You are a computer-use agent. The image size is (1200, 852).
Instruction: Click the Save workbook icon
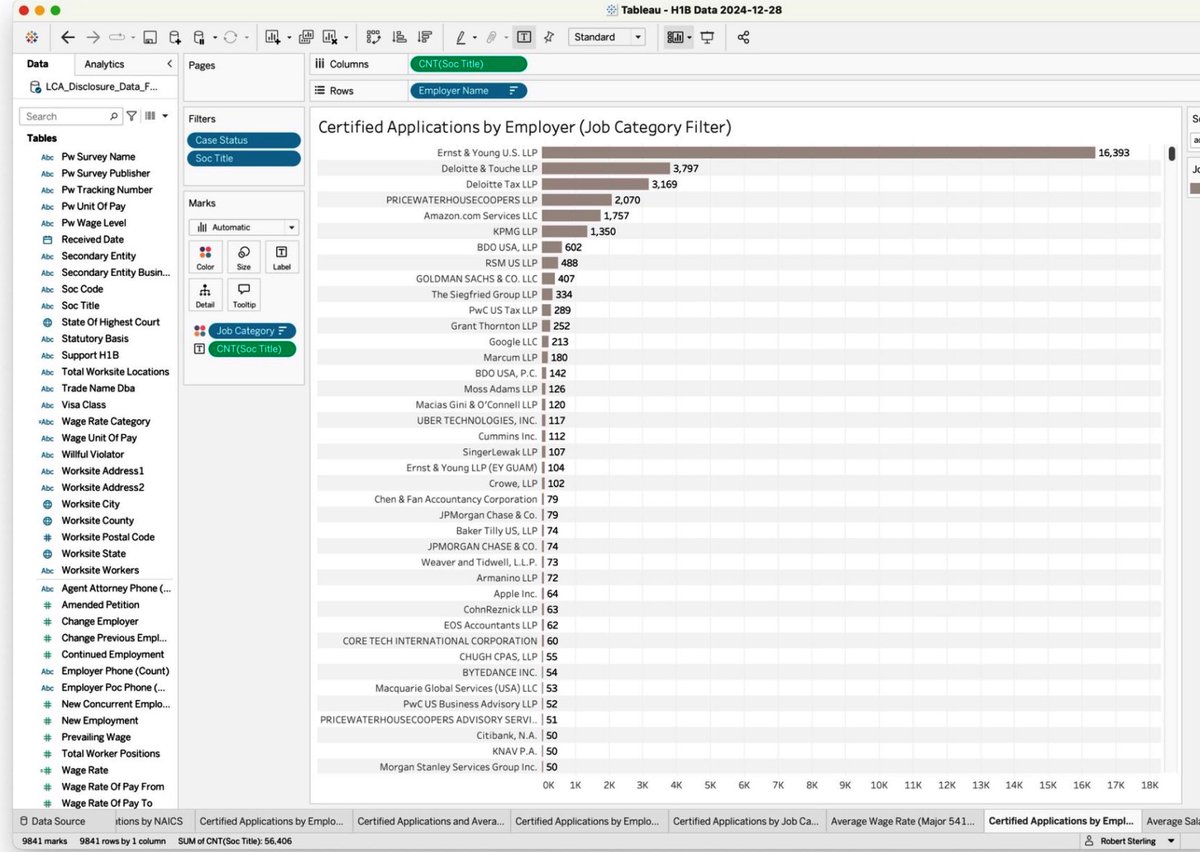(150, 37)
